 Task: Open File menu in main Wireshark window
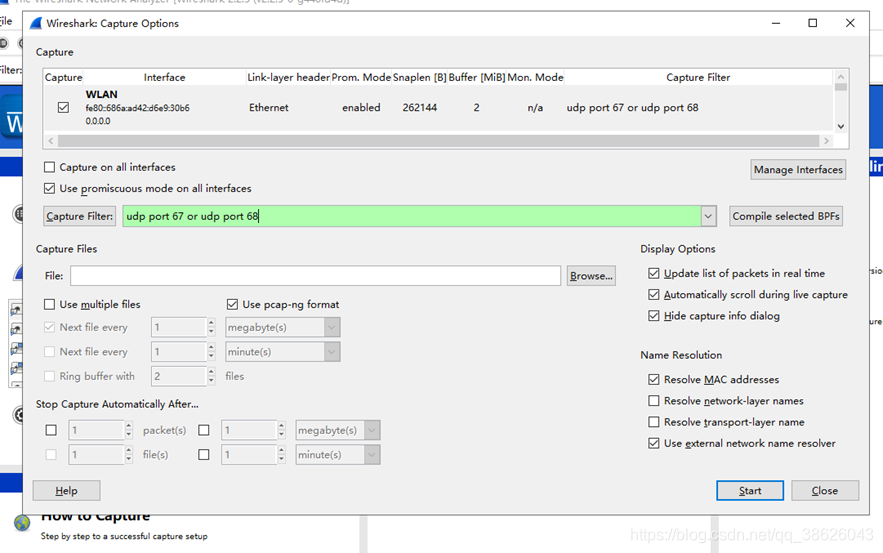point(6,21)
